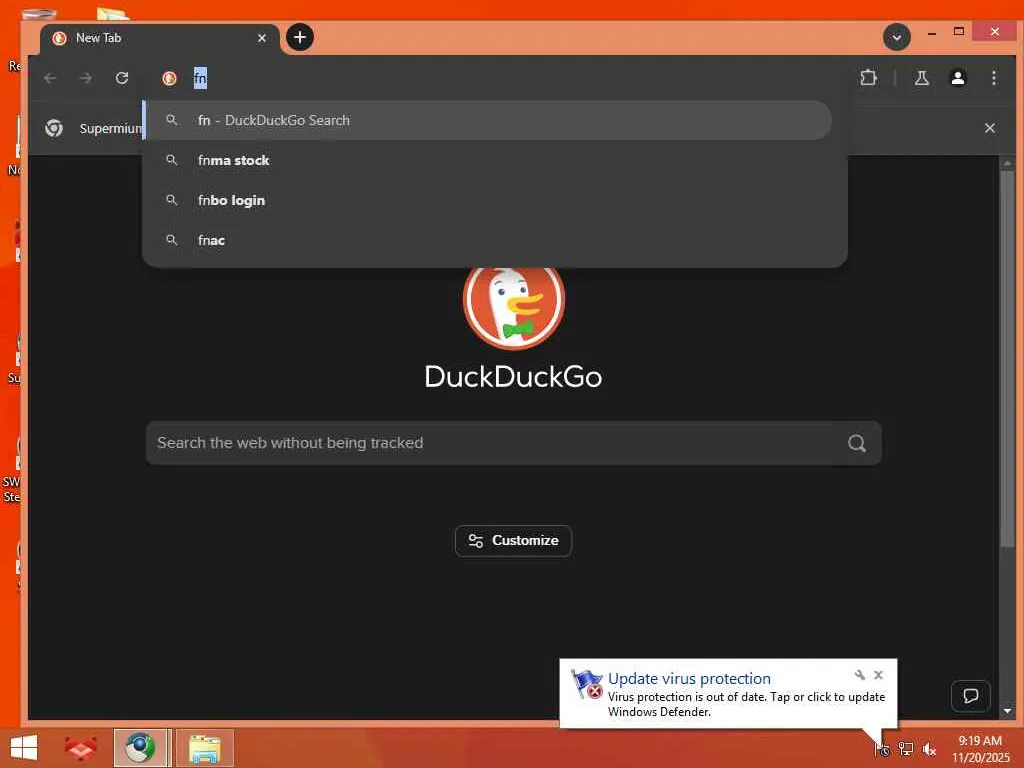Screen dimensions: 1024x768
Task: Open the red taskbar application icon
Action: [81, 748]
